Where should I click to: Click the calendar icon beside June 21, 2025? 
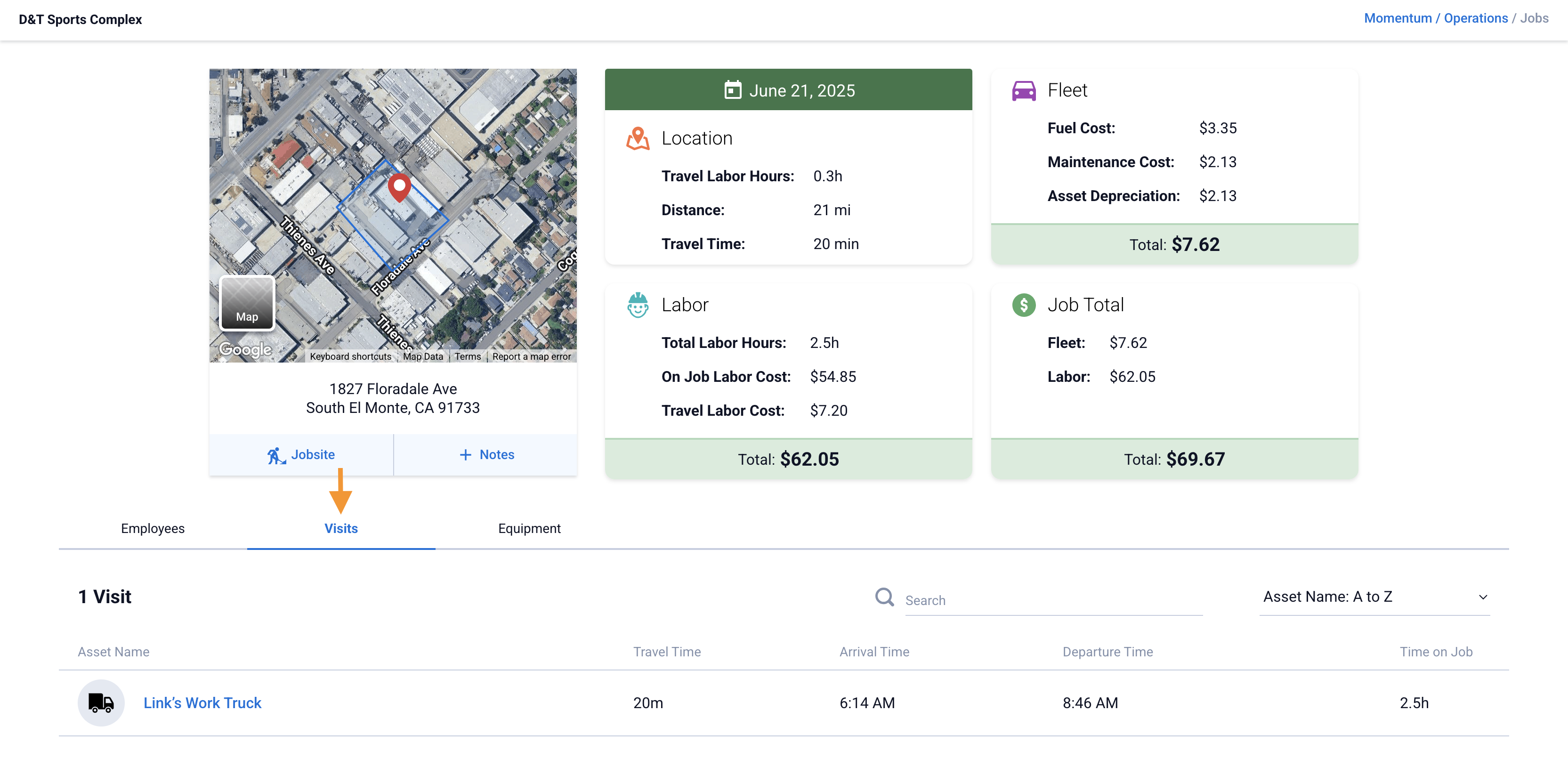coord(732,90)
